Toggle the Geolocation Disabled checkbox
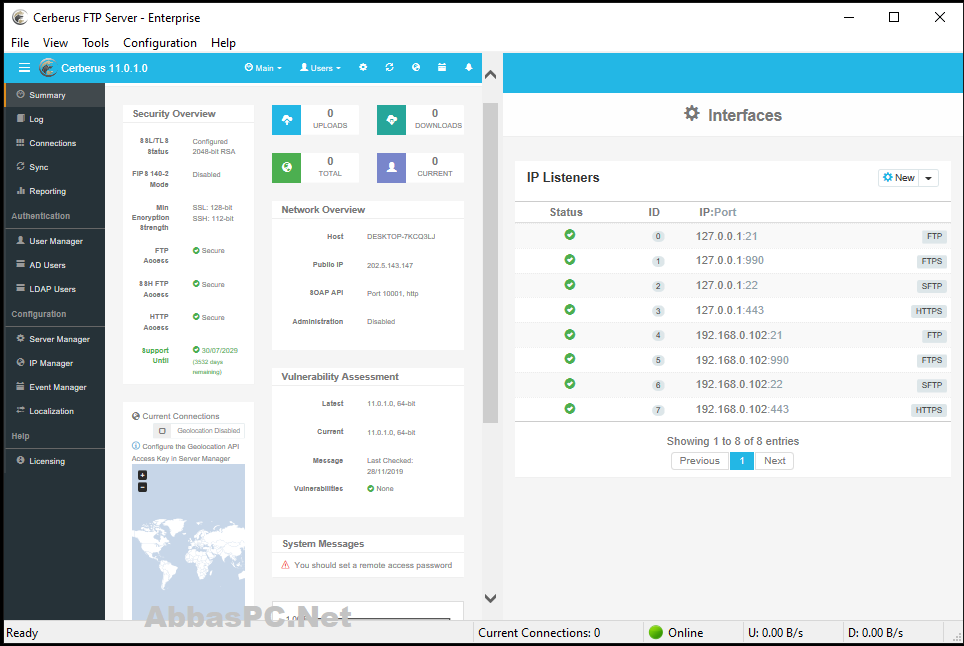 (162, 431)
